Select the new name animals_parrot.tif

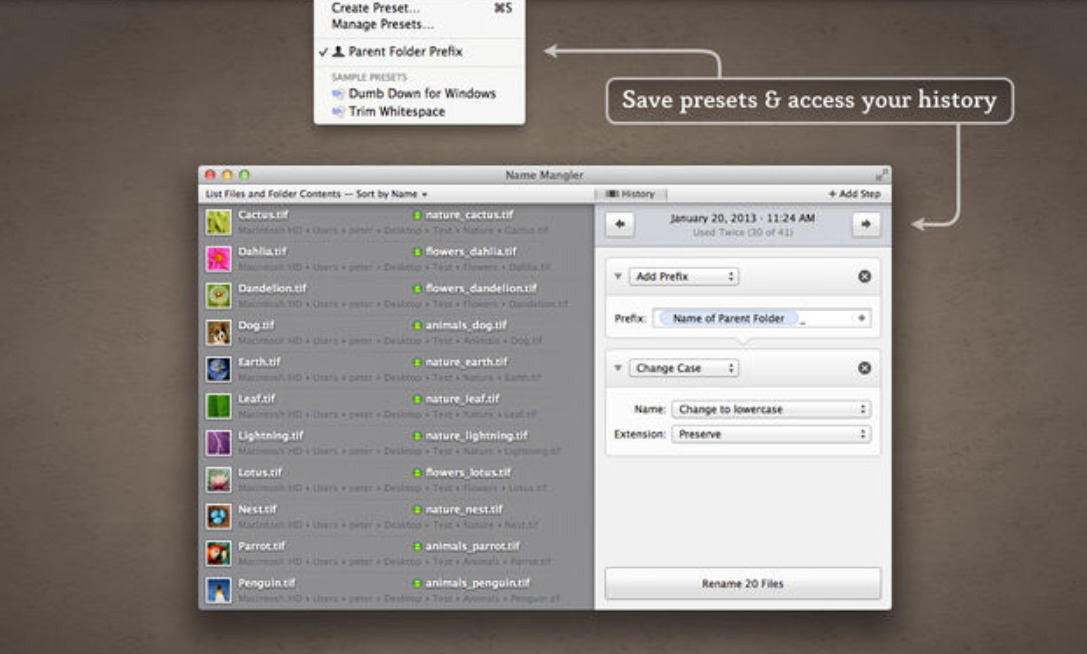pos(472,546)
